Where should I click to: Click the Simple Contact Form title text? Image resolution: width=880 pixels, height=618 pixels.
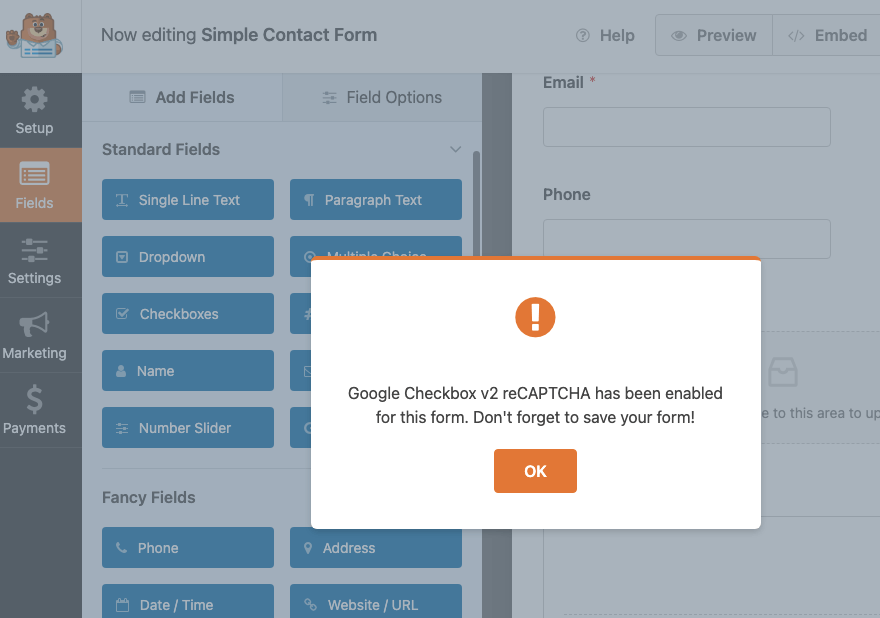pos(289,35)
